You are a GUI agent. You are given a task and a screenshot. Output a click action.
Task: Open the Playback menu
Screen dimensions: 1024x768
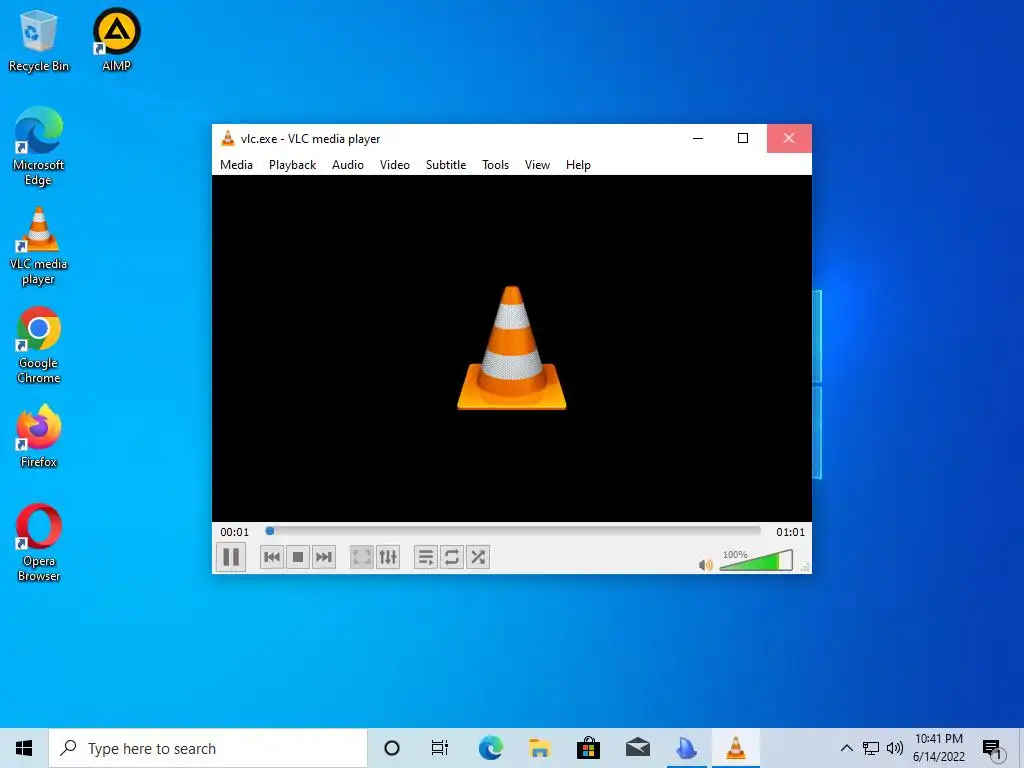(x=293, y=165)
